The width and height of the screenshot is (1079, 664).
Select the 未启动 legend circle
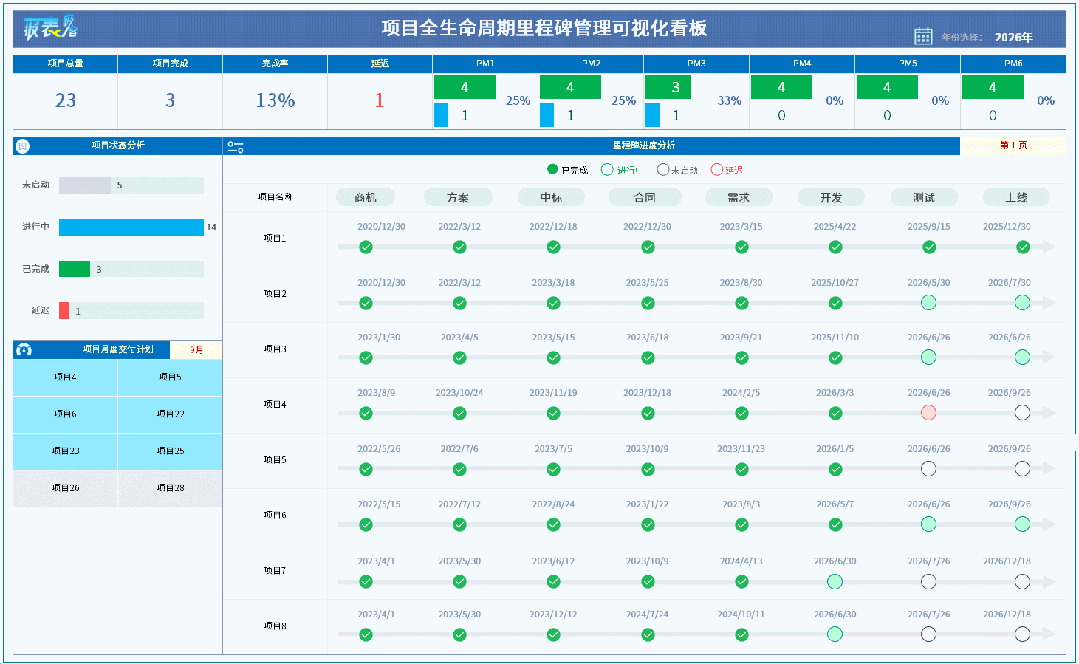(662, 169)
